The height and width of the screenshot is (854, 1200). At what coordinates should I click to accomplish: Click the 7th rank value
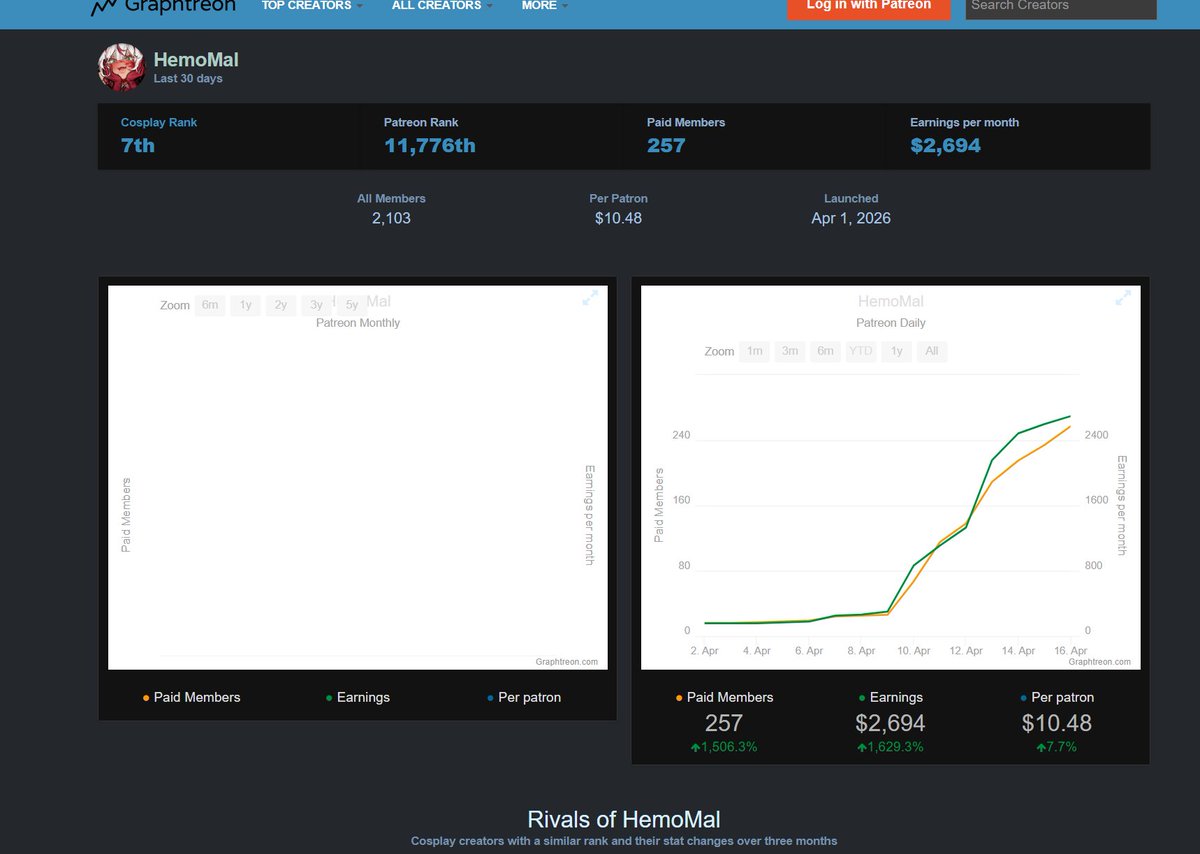138,146
